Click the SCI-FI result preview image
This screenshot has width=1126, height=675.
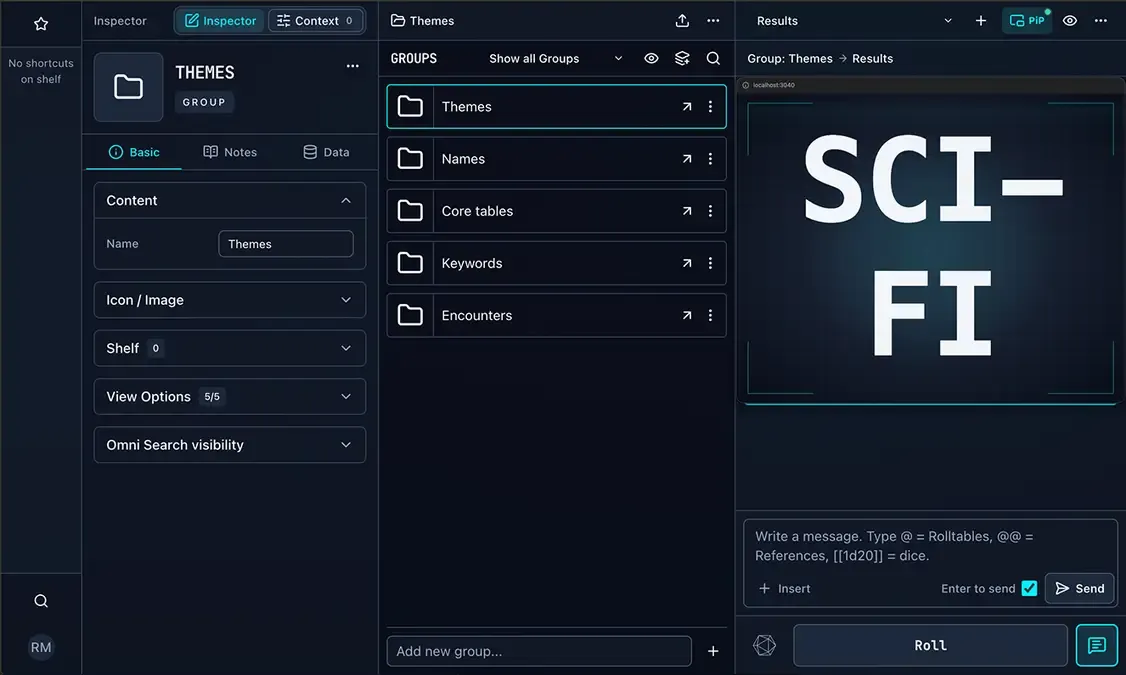[x=931, y=248]
